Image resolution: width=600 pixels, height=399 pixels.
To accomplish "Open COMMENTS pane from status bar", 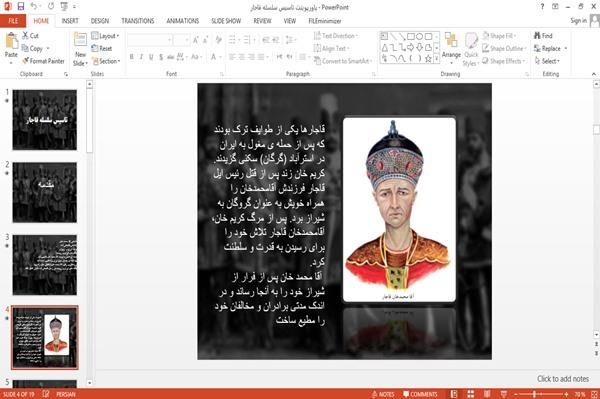I will coord(420,394).
